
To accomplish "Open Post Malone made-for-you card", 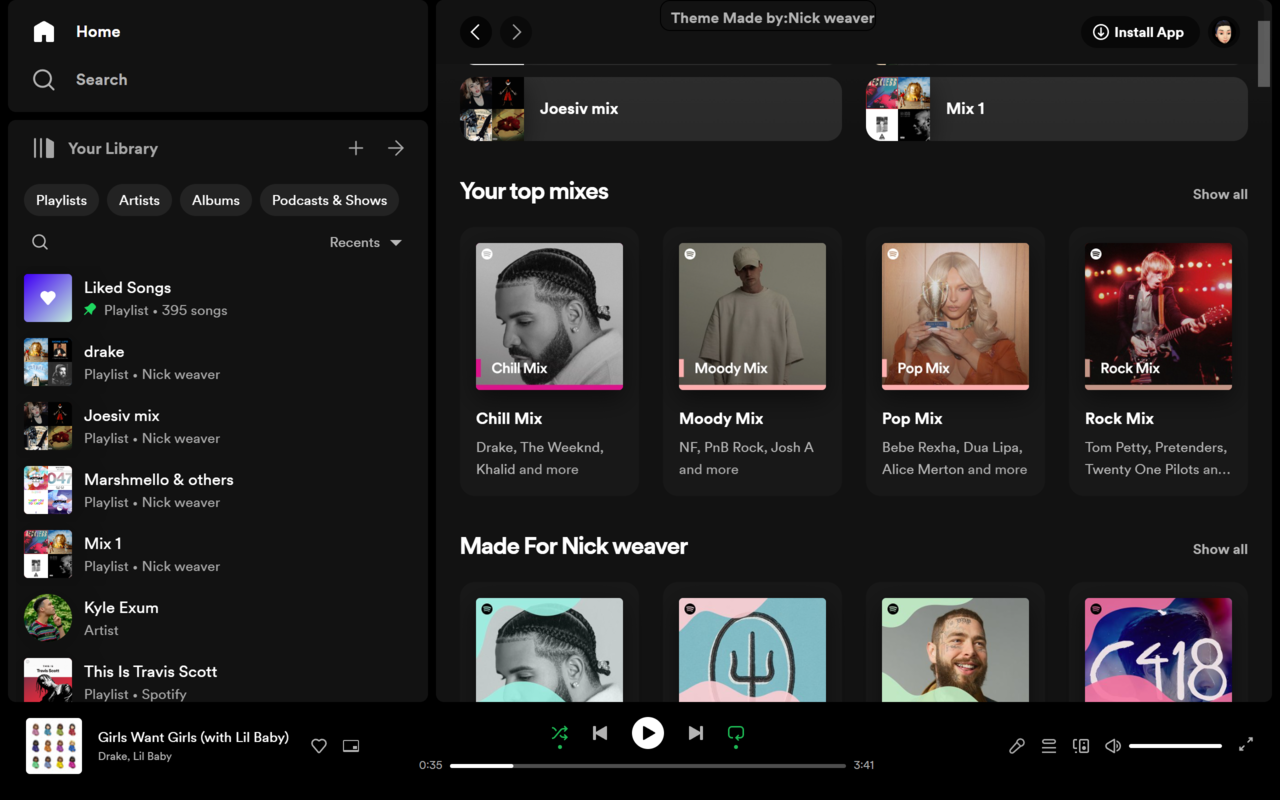I will [955, 642].
